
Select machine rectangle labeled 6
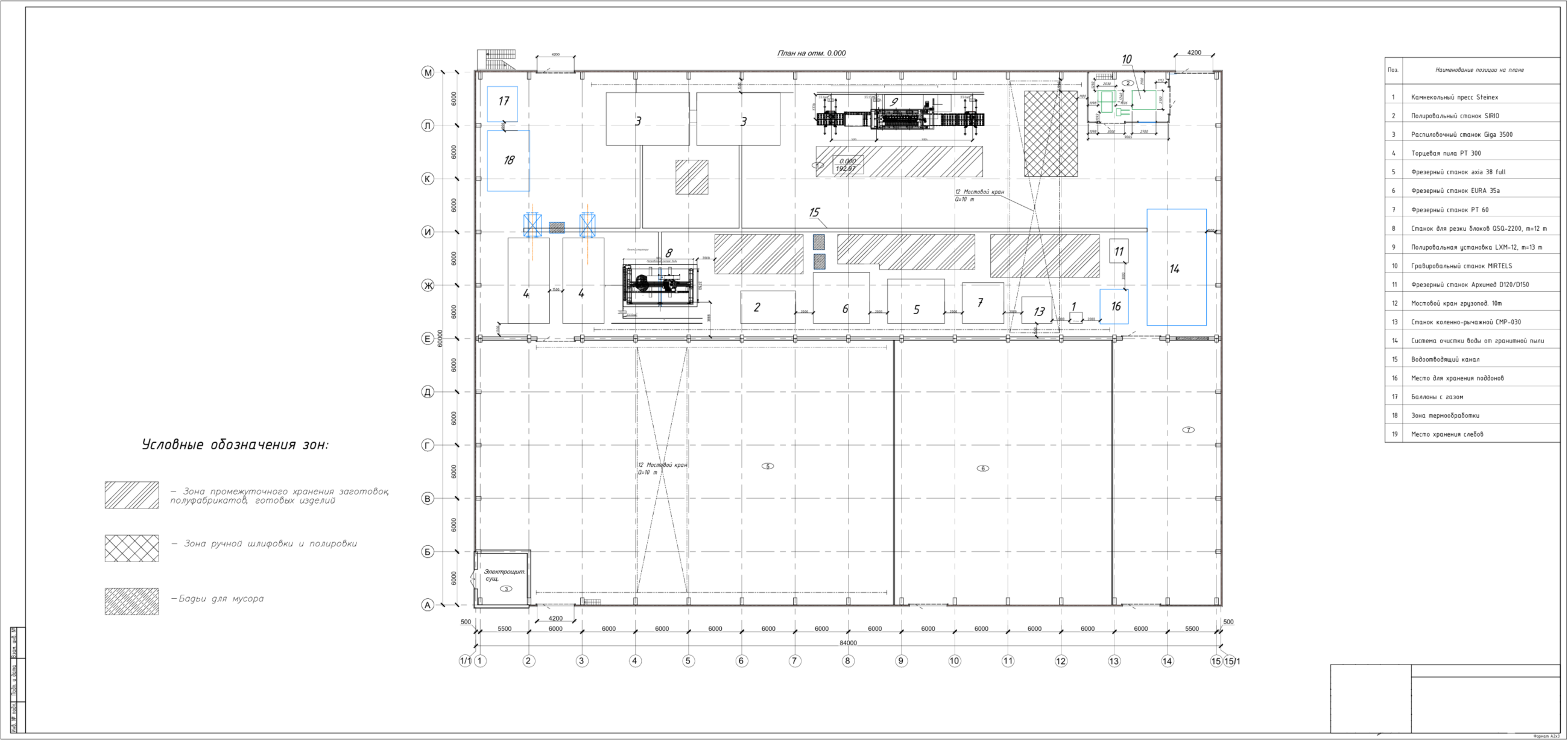click(841, 297)
